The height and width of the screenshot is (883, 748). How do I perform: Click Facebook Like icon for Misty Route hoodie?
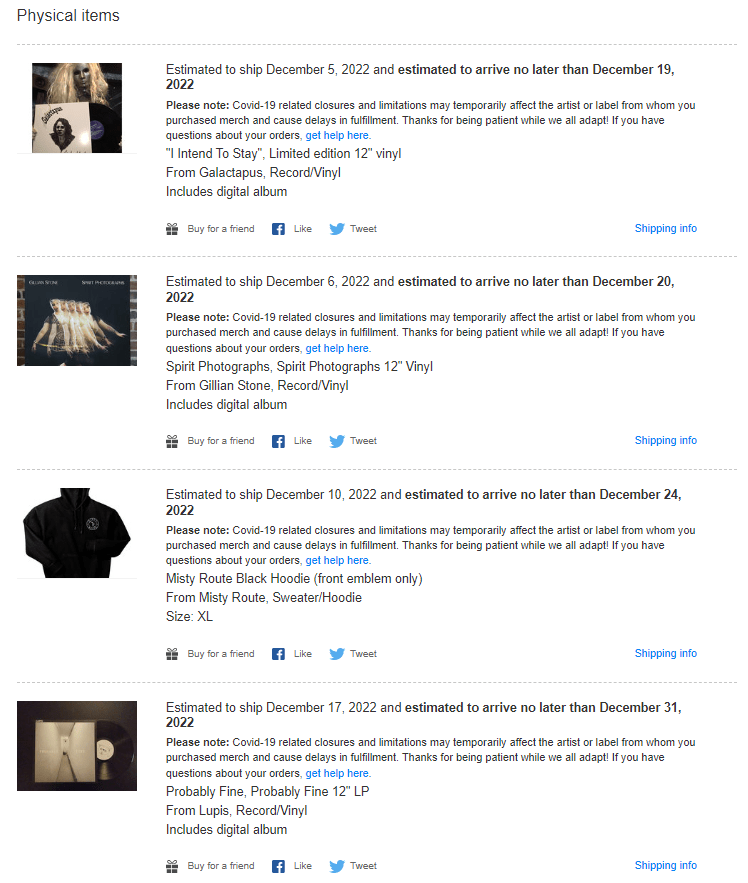point(278,654)
